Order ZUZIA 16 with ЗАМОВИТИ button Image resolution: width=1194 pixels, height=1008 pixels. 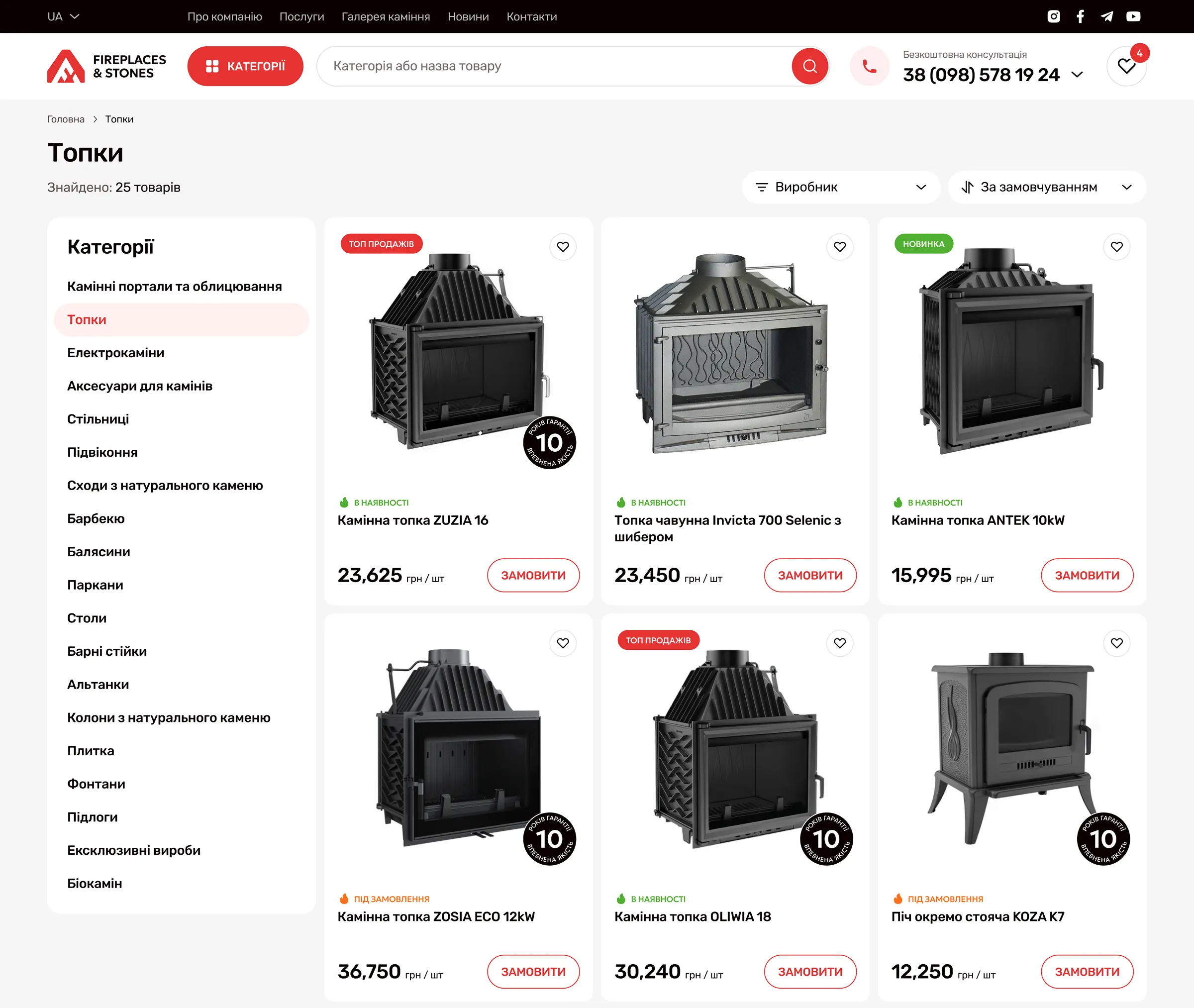point(533,576)
